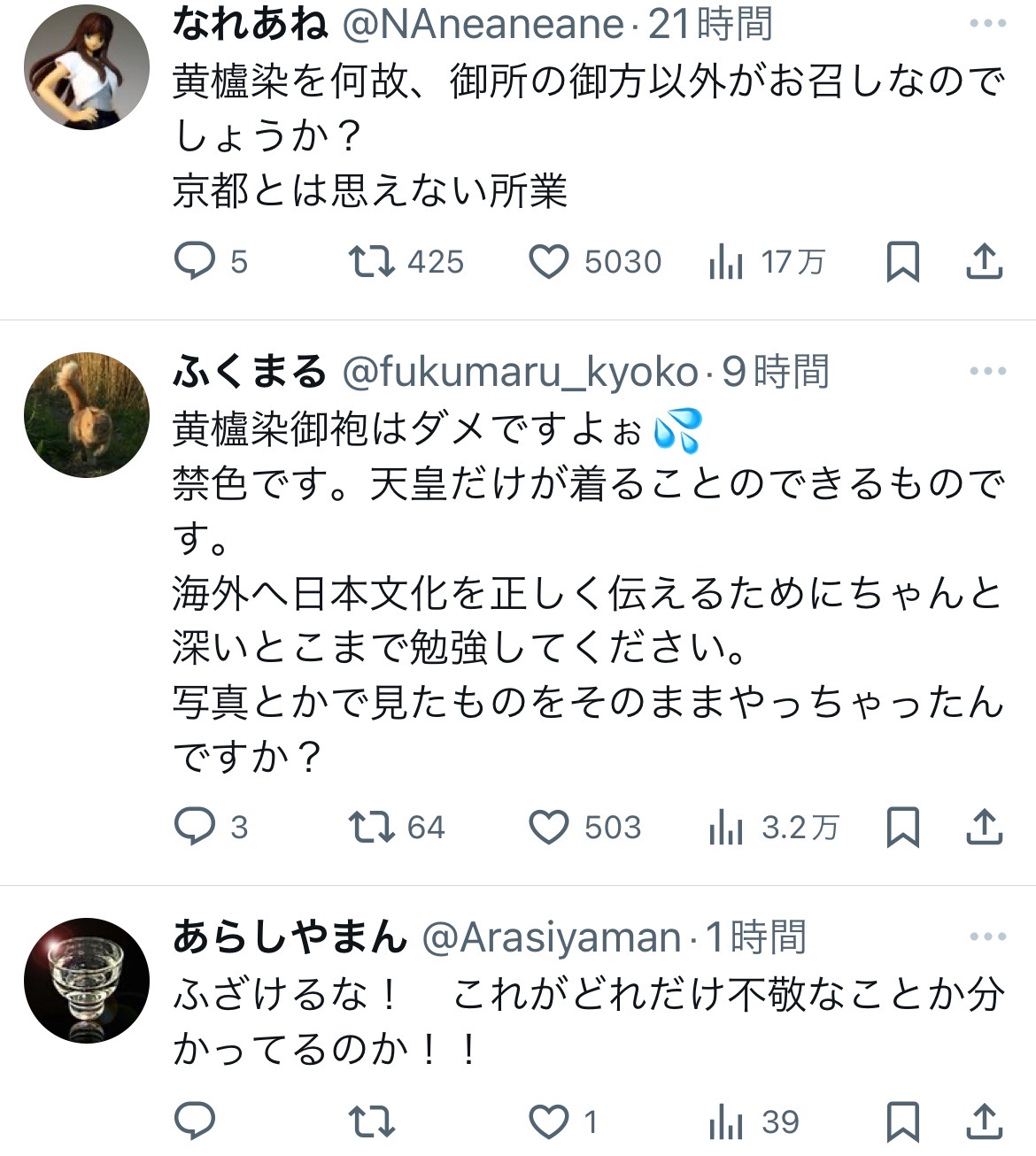Bookmark the あらしやまん tweet
The height and width of the screenshot is (1156, 1036).
click(x=902, y=1121)
